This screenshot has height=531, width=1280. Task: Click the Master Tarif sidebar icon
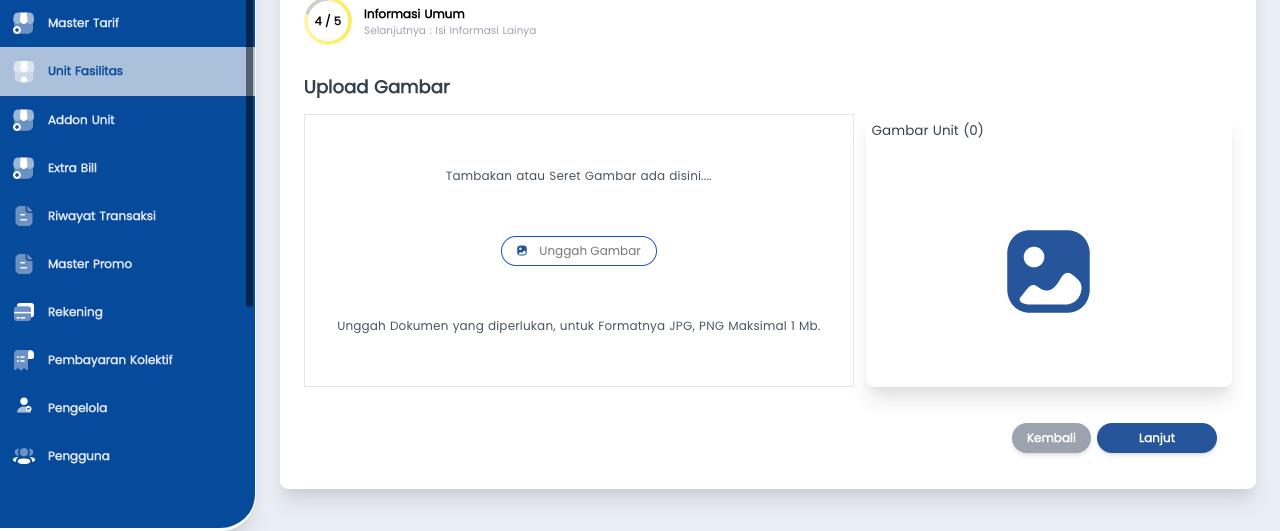tap(23, 23)
